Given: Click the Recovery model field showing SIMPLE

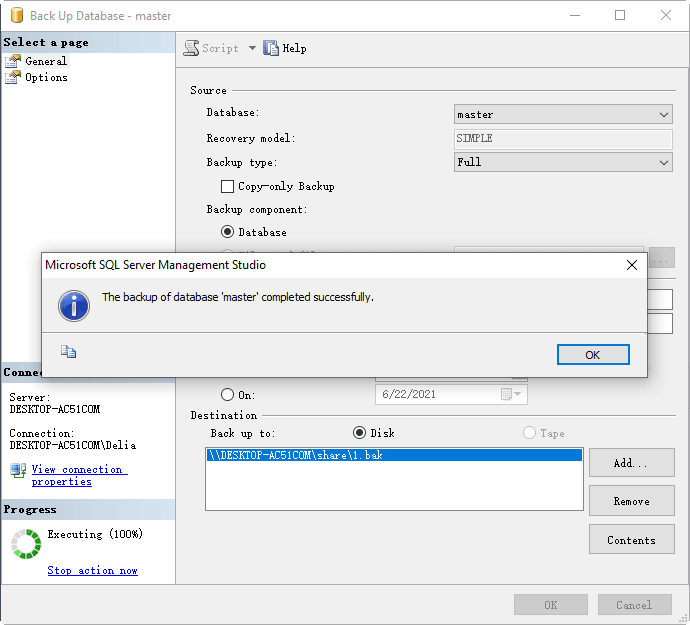Looking at the screenshot, I should click(x=563, y=138).
